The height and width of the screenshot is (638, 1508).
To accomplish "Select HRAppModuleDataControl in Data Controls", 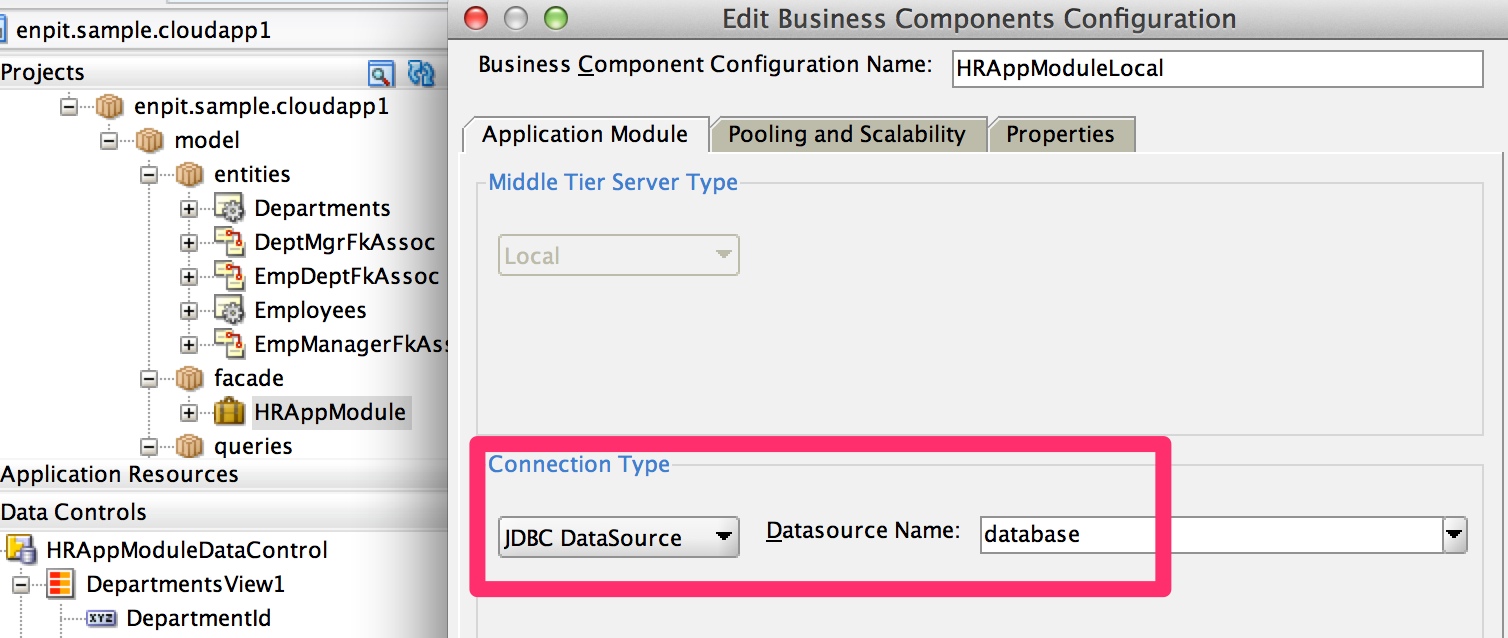I will pos(187,550).
